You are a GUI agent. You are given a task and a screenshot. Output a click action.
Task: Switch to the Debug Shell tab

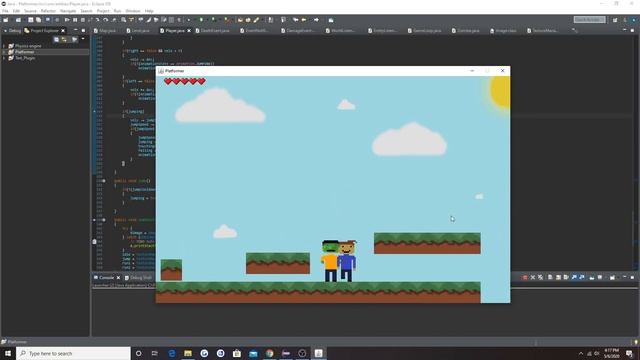tap(138, 278)
